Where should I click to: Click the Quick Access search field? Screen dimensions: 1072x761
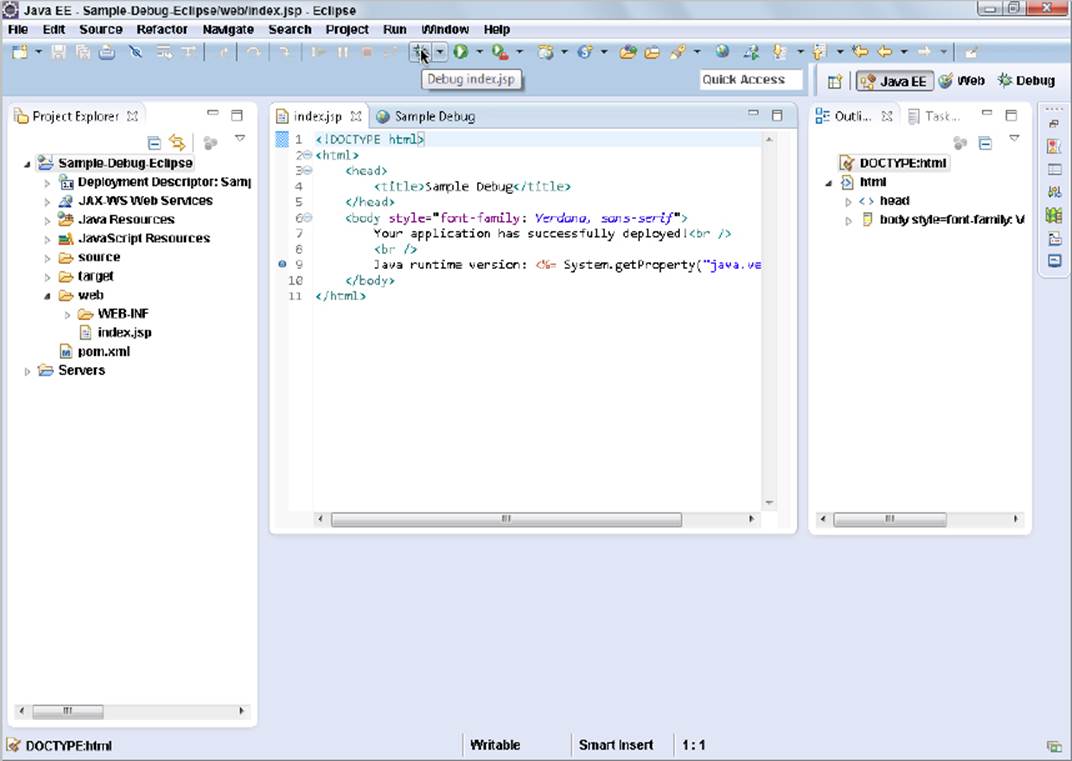pyautogui.click(x=751, y=80)
